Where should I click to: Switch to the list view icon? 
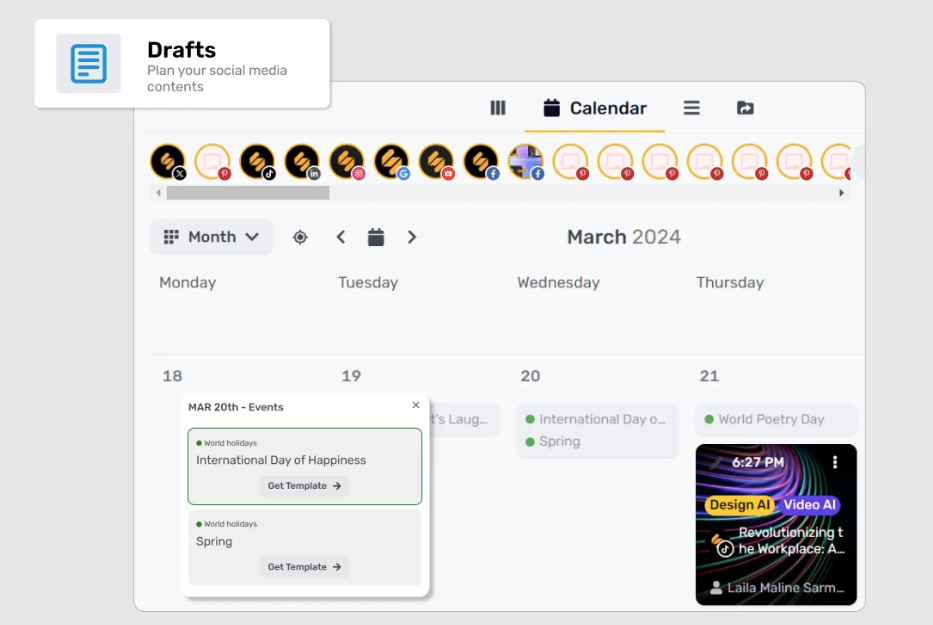click(x=691, y=108)
